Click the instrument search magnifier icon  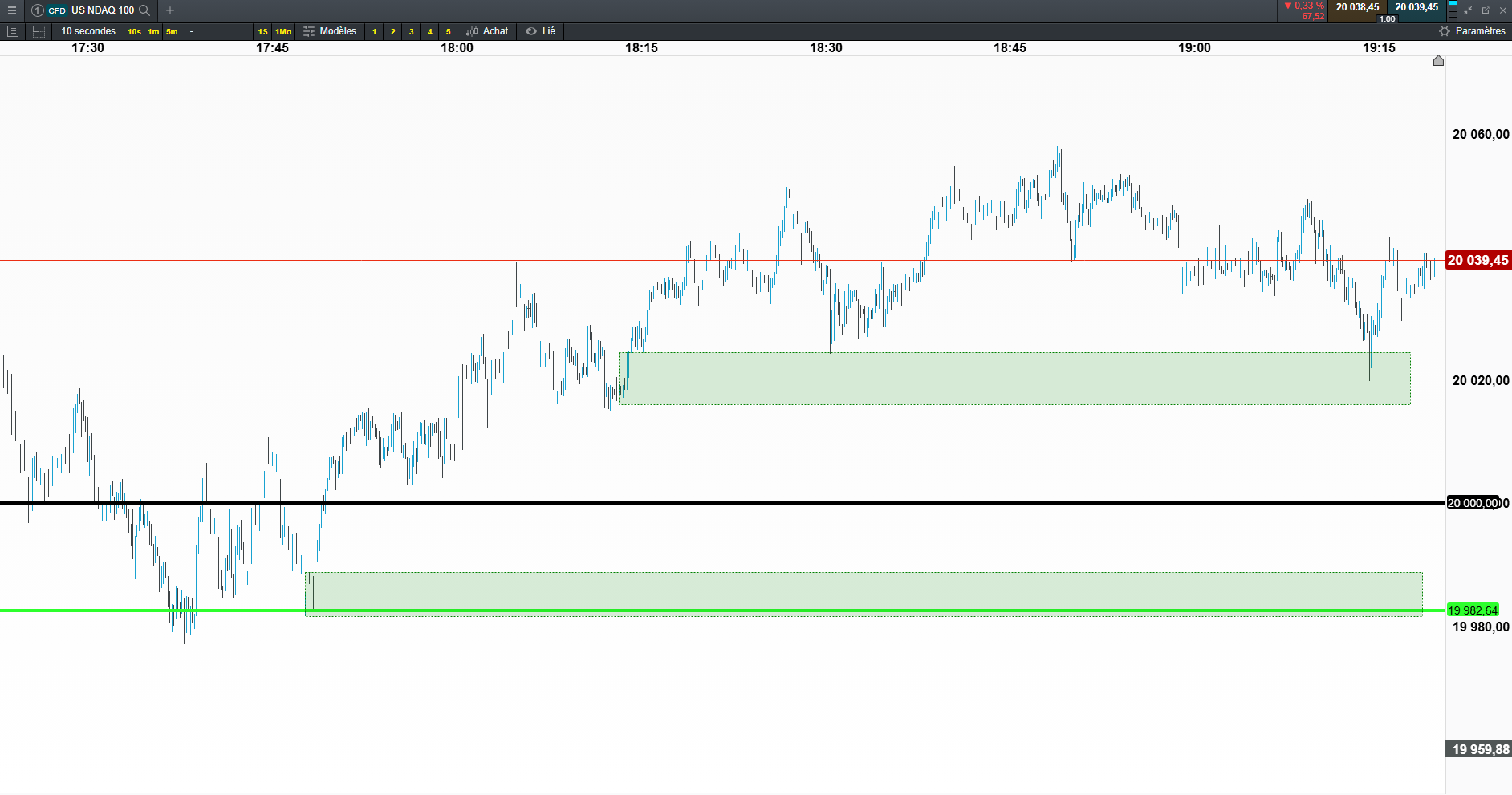(144, 10)
